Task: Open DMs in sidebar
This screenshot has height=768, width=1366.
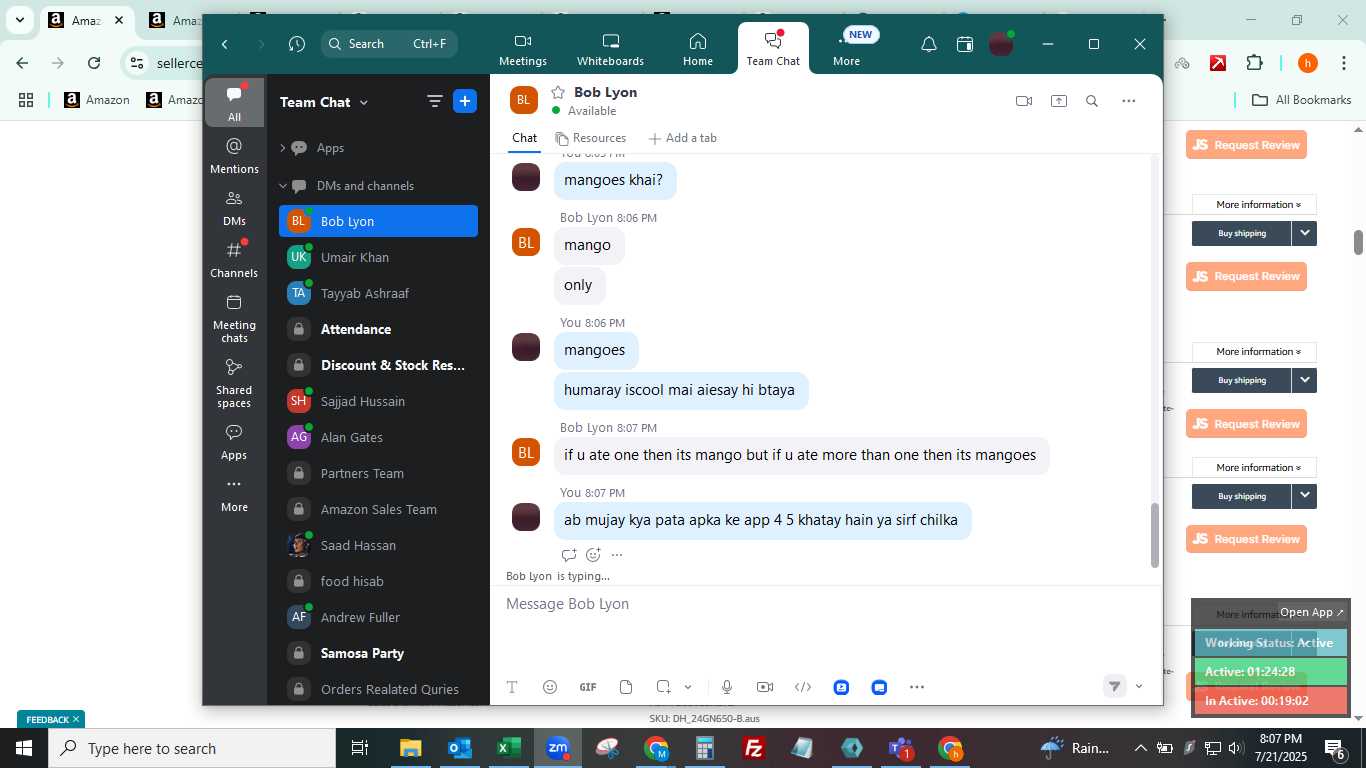Action: point(234,208)
